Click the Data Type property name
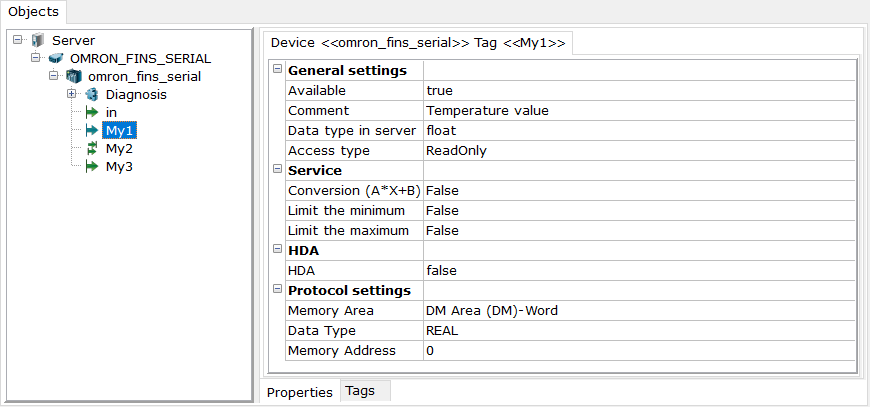This screenshot has width=870, height=407. [x=322, y=330]
